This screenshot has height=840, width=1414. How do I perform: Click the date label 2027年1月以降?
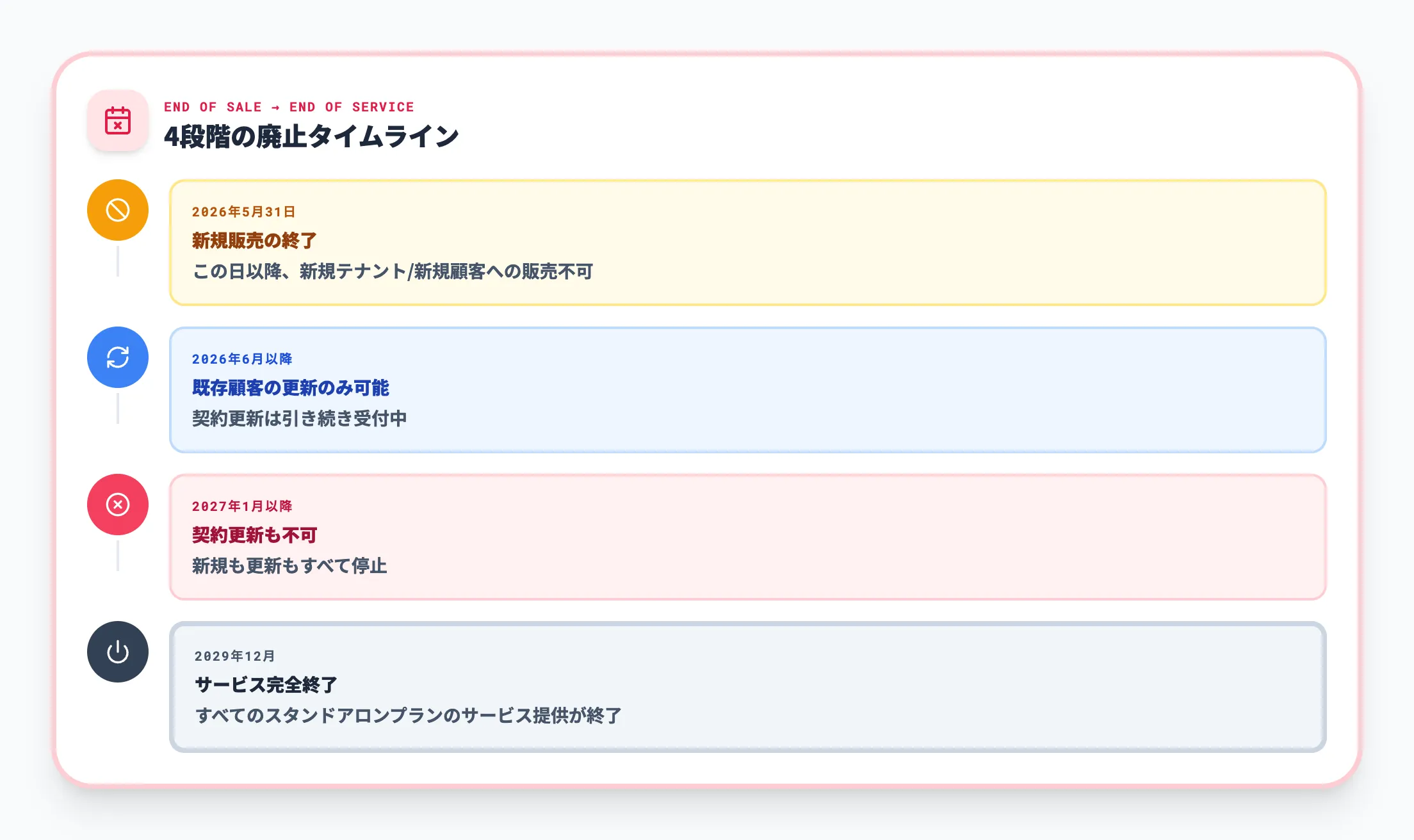242,507
